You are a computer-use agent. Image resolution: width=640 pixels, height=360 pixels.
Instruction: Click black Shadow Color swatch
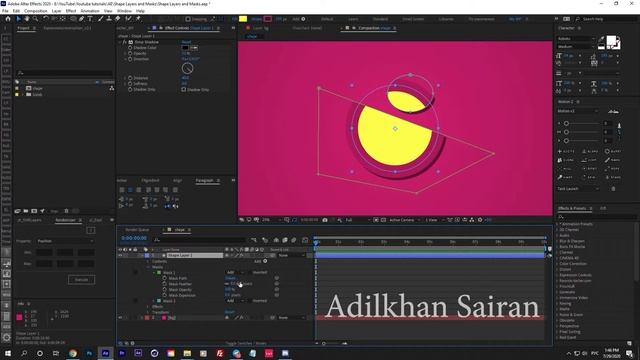[185, 48]
